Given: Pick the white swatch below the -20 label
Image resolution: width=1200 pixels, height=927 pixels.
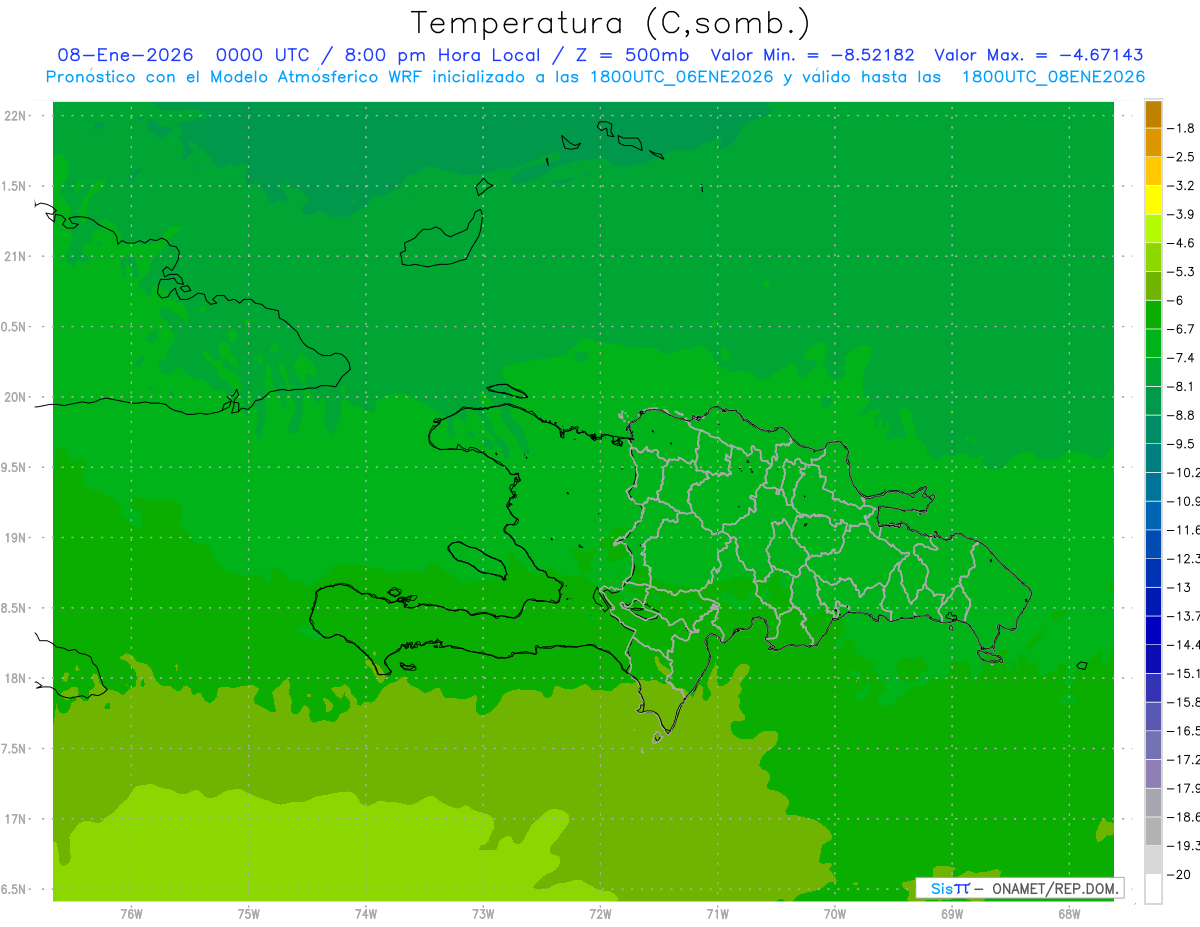Looking at the screenshot, I should pyautogui.click(x=1153, y=888).
